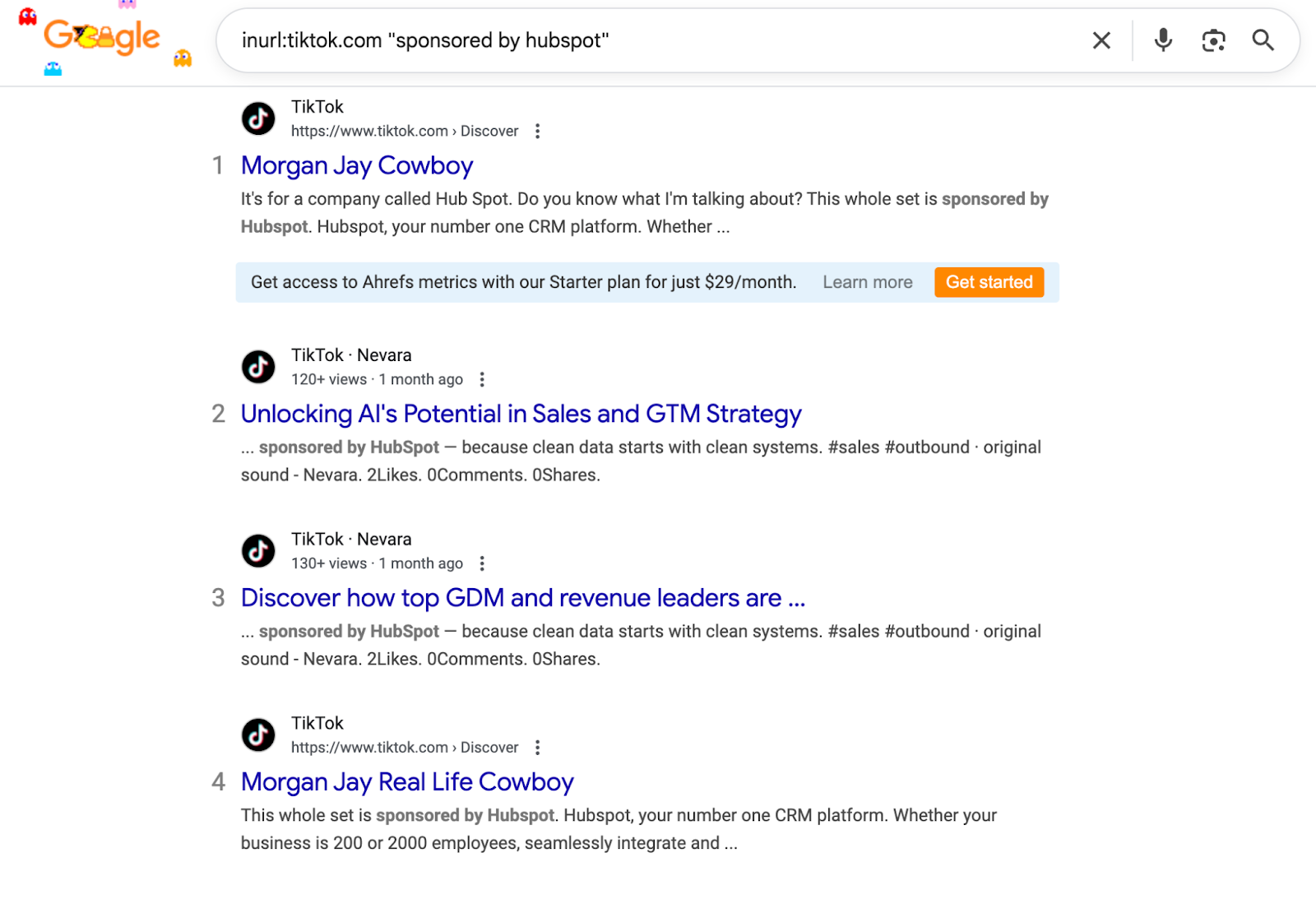Click TikTok favicon of Discover how top GDM result
This screenshot has width=1316, height=899.
(258, 551)
